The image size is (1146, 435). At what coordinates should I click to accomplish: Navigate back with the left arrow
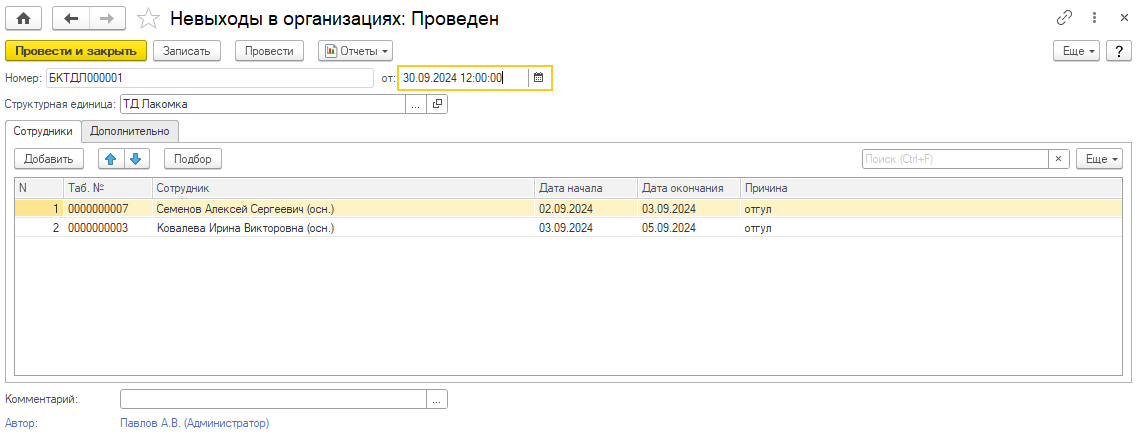(70, 19)
